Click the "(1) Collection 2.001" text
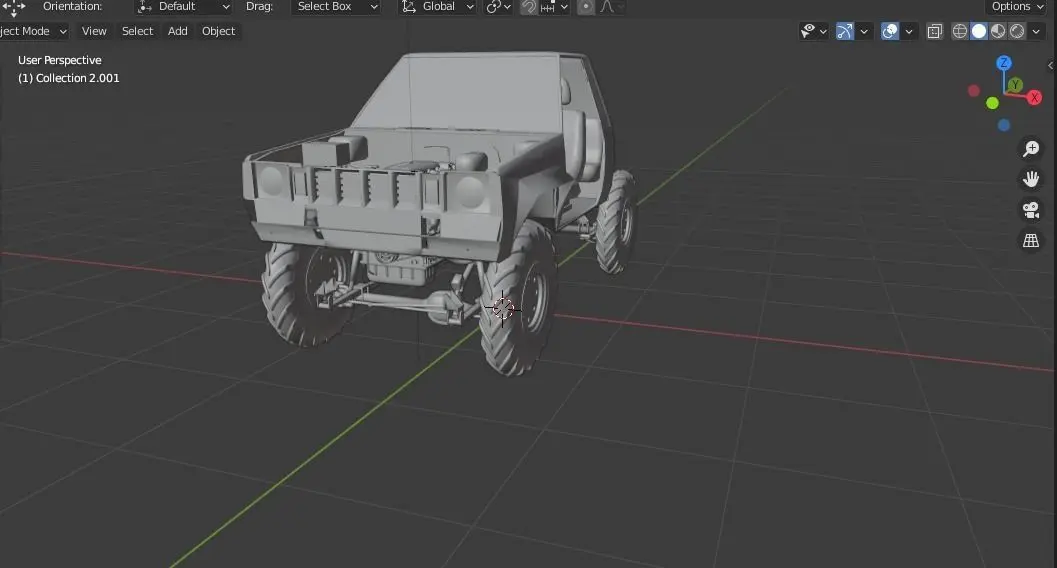1057x568 pixels. pos(69,78)
